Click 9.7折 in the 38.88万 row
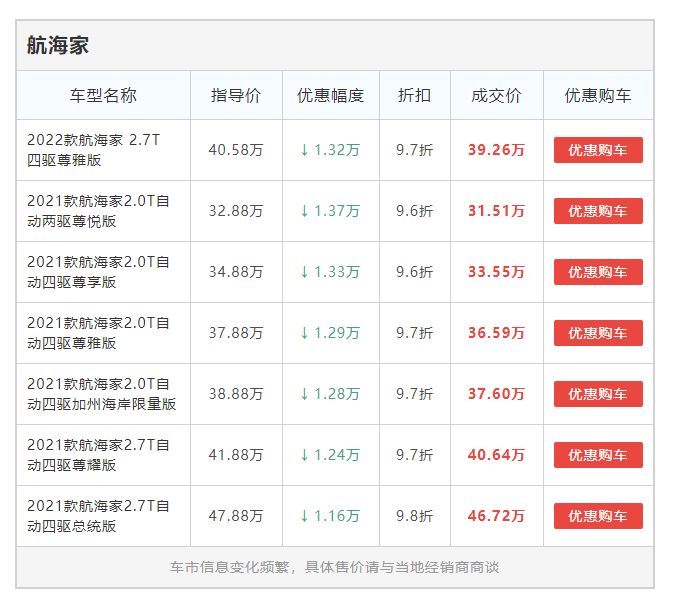The width and height of the screenshot is (681, 603). point(414,394)
